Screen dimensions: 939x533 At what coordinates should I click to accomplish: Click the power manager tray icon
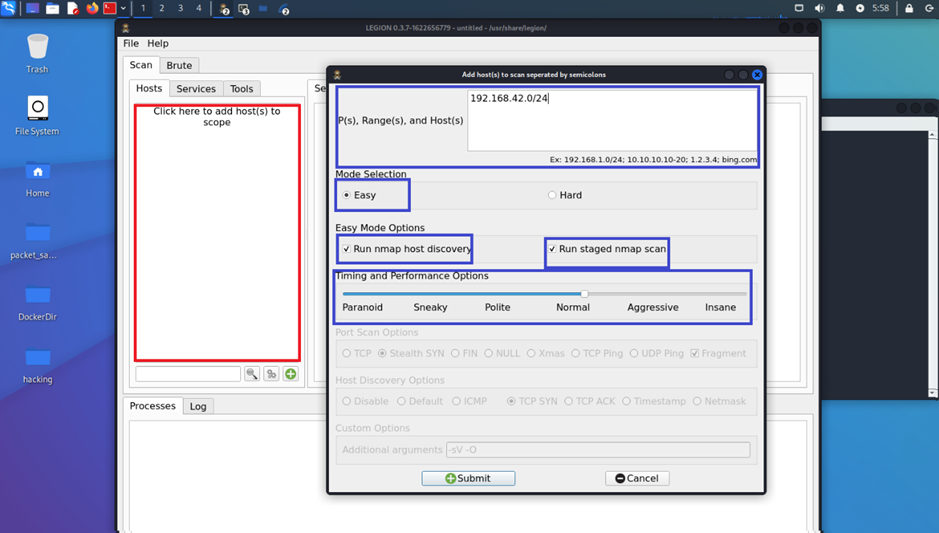pos(860,8)
